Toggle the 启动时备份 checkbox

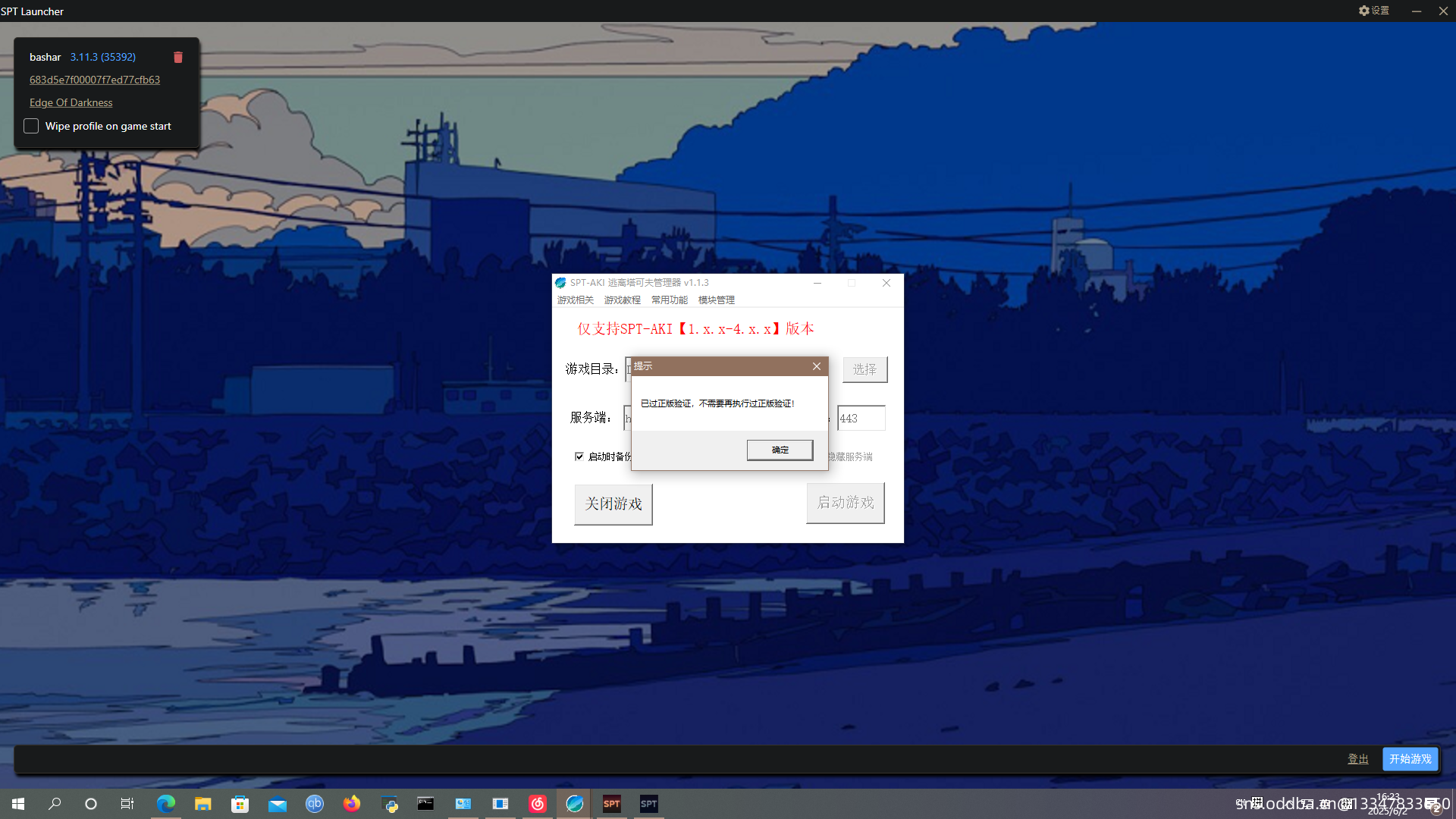tap(579, 457)
